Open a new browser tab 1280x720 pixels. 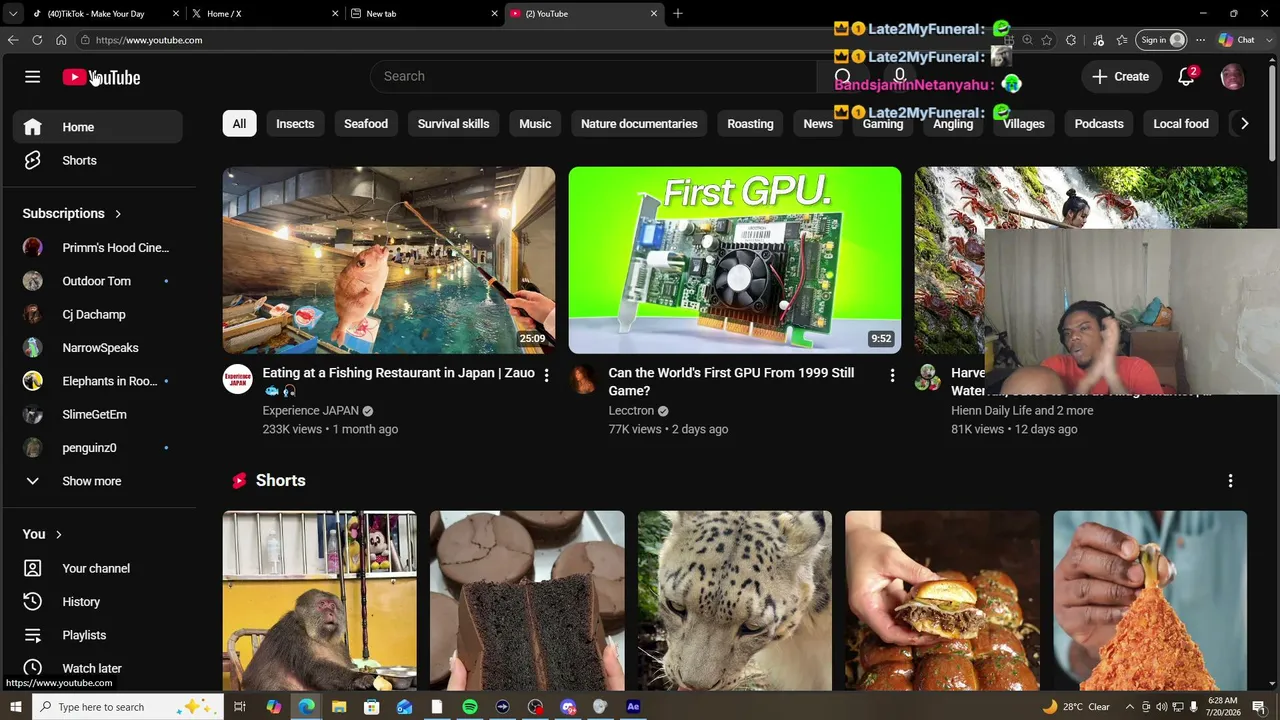(x=678, y=14)
